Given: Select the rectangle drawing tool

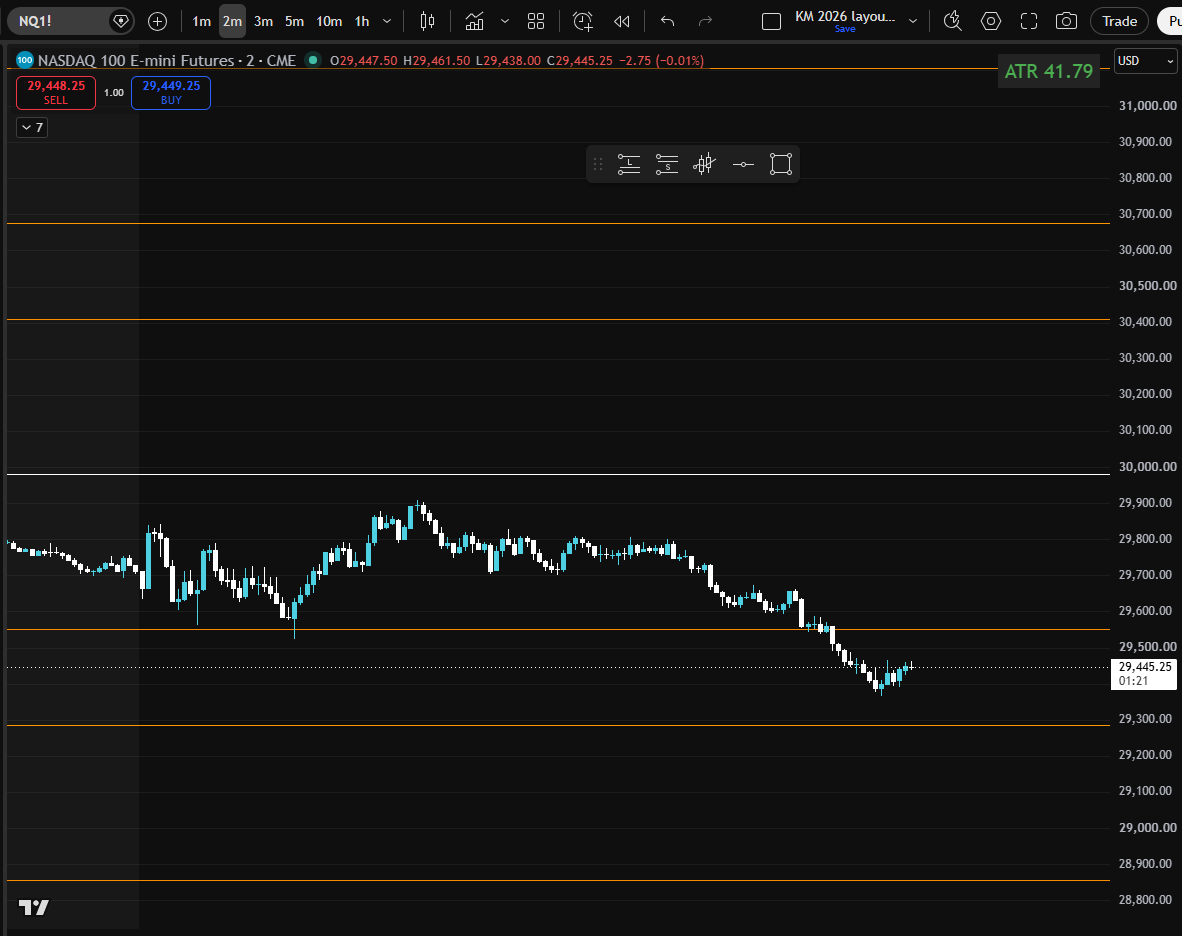Looking at the screenshot, I should pos(780,164).
